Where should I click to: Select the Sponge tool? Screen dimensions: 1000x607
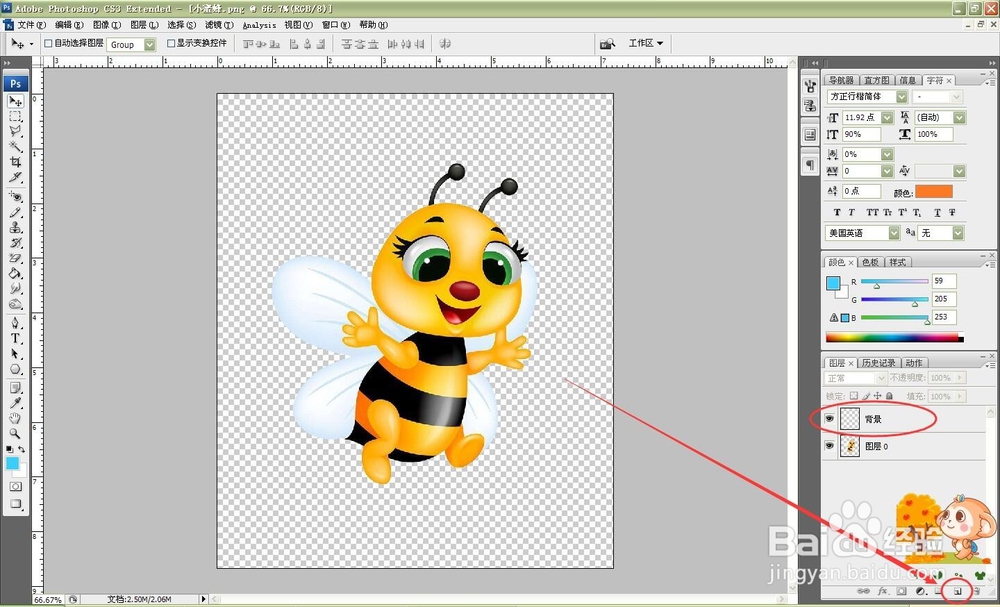(15, 304)
